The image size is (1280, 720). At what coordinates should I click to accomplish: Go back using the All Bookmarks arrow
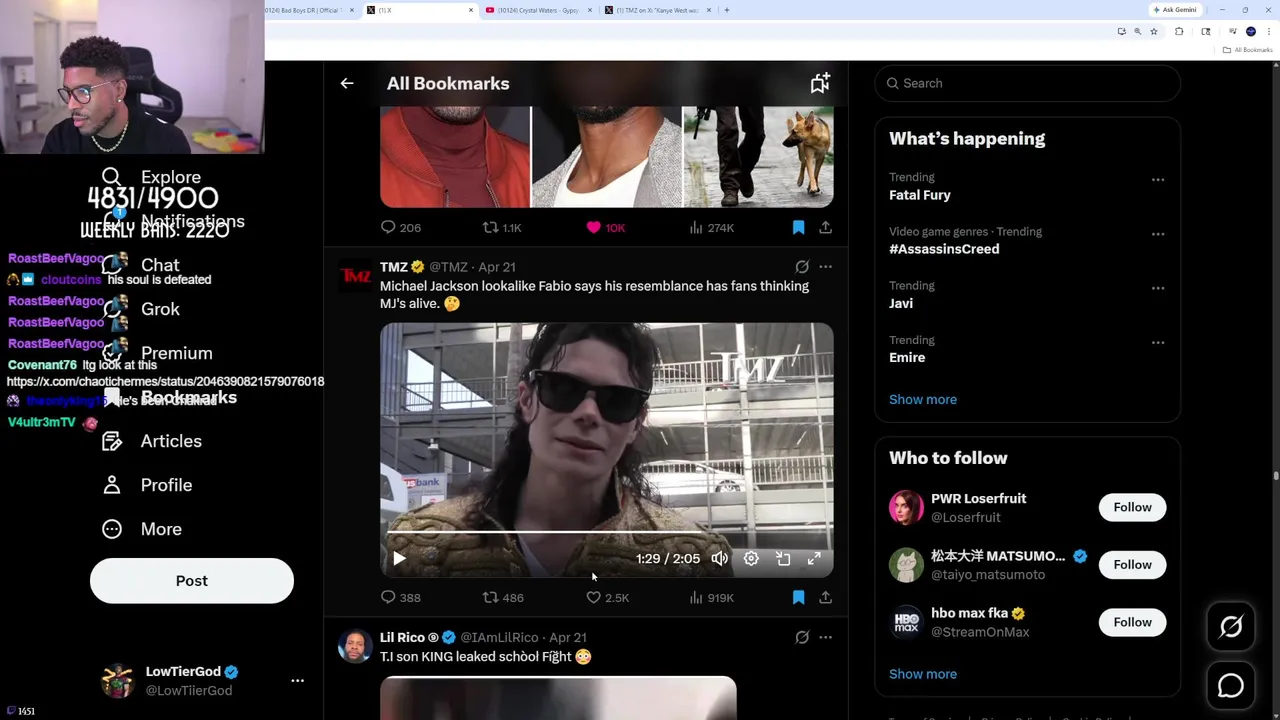click(347, 84)
